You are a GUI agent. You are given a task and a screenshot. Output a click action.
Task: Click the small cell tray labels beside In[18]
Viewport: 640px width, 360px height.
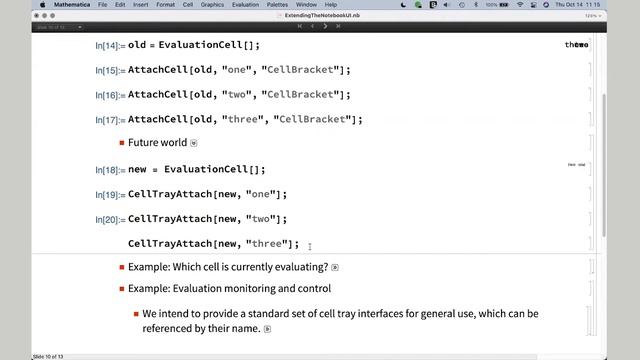click(576, 165)
